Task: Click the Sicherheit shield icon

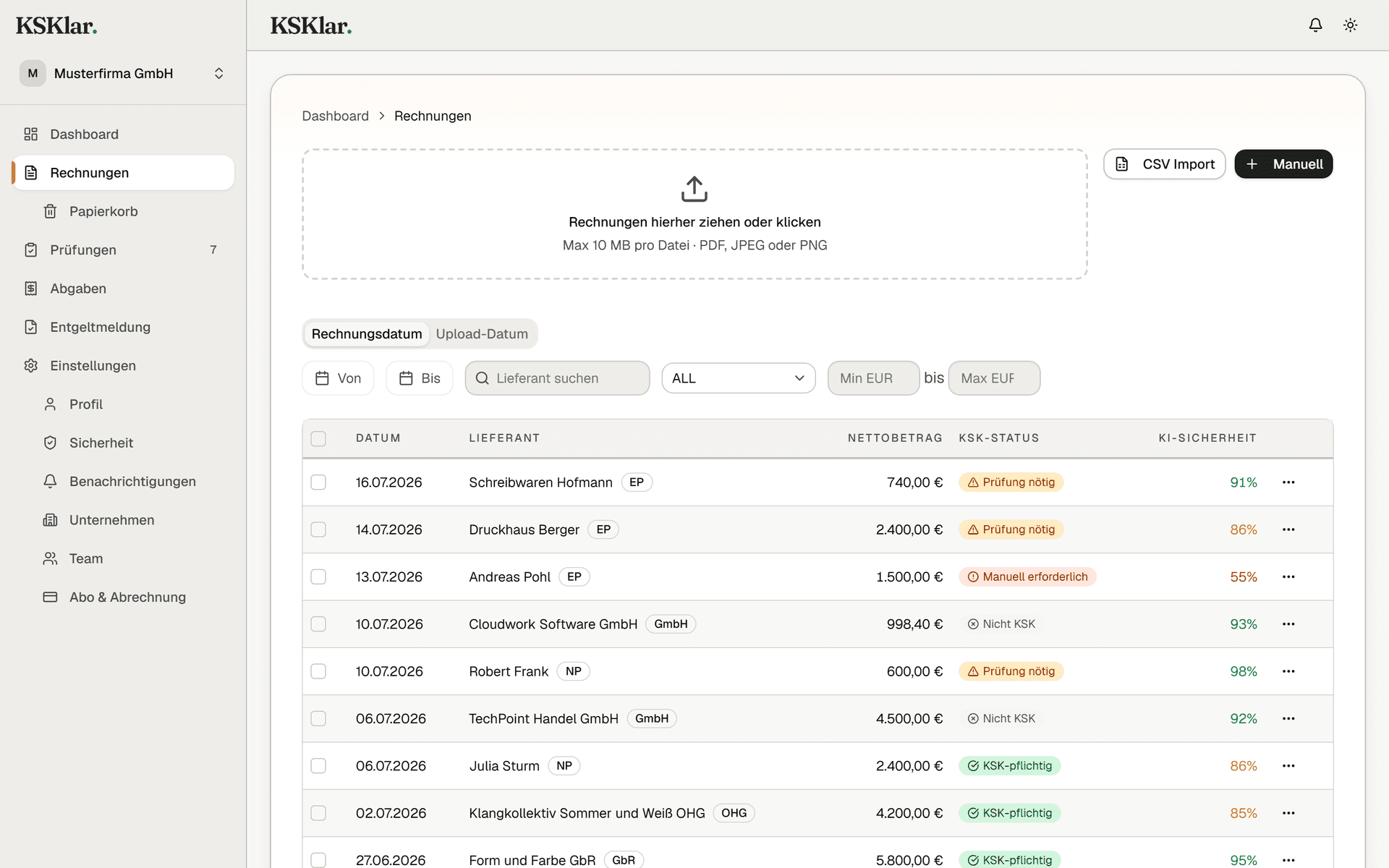Action: tap(50, 443)
